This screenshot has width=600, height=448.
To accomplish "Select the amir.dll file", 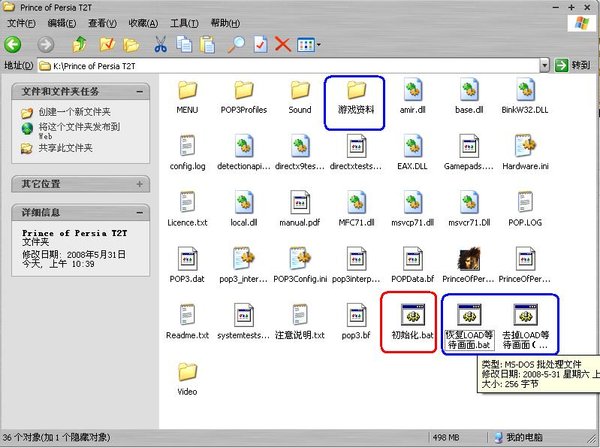I will 412,96.
